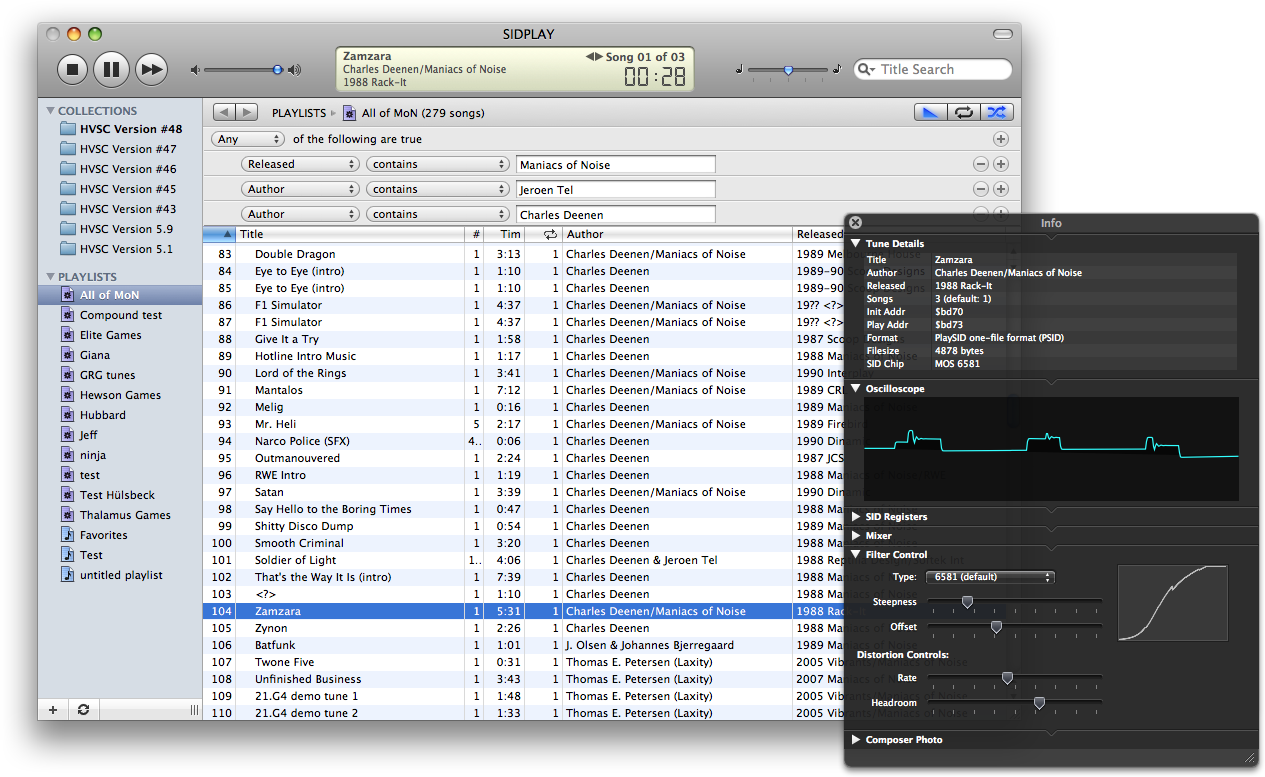The height and width of the screenshot is (777, 1265).
Task: Sort by the Released column header
Action: tap(820, 234)
